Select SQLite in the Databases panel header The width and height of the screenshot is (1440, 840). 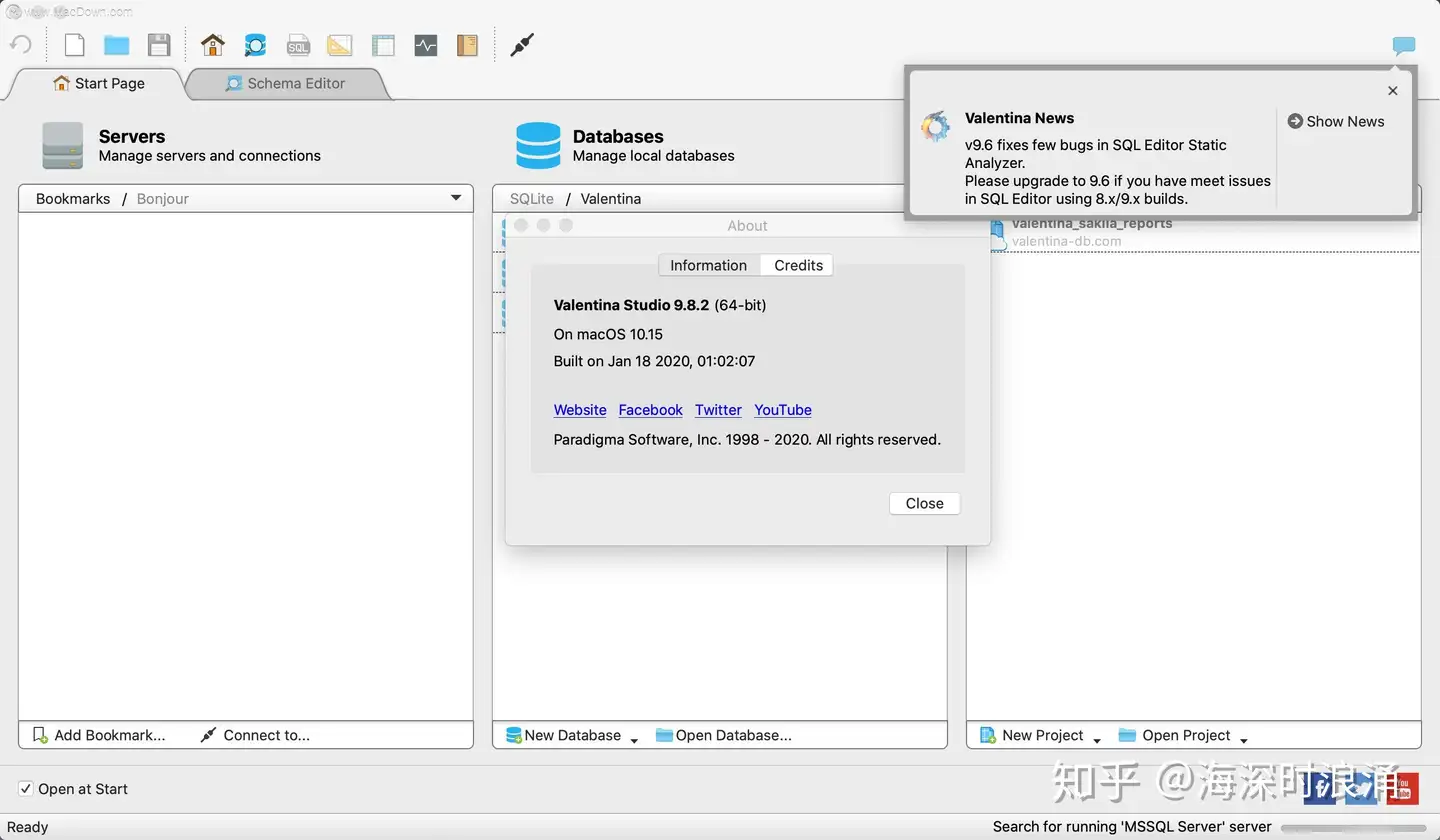coord(532,198)
